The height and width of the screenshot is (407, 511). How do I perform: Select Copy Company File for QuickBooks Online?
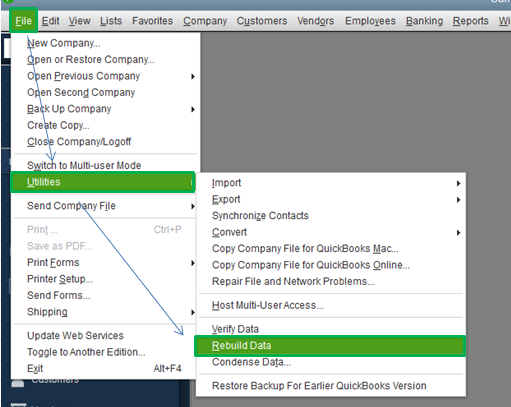click(311, 265)
